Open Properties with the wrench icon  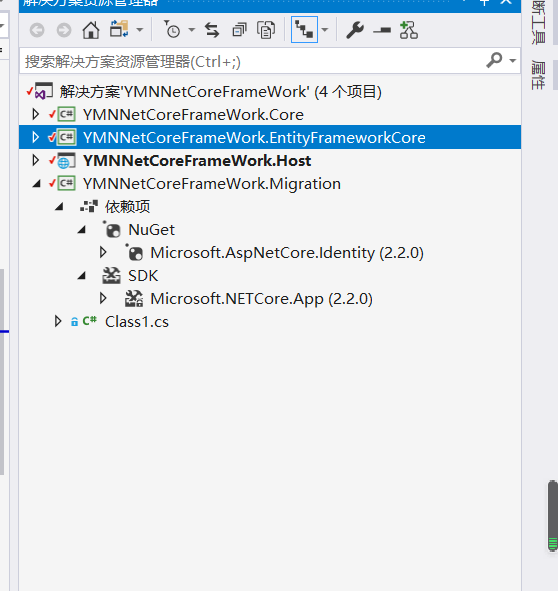(355, 30)
